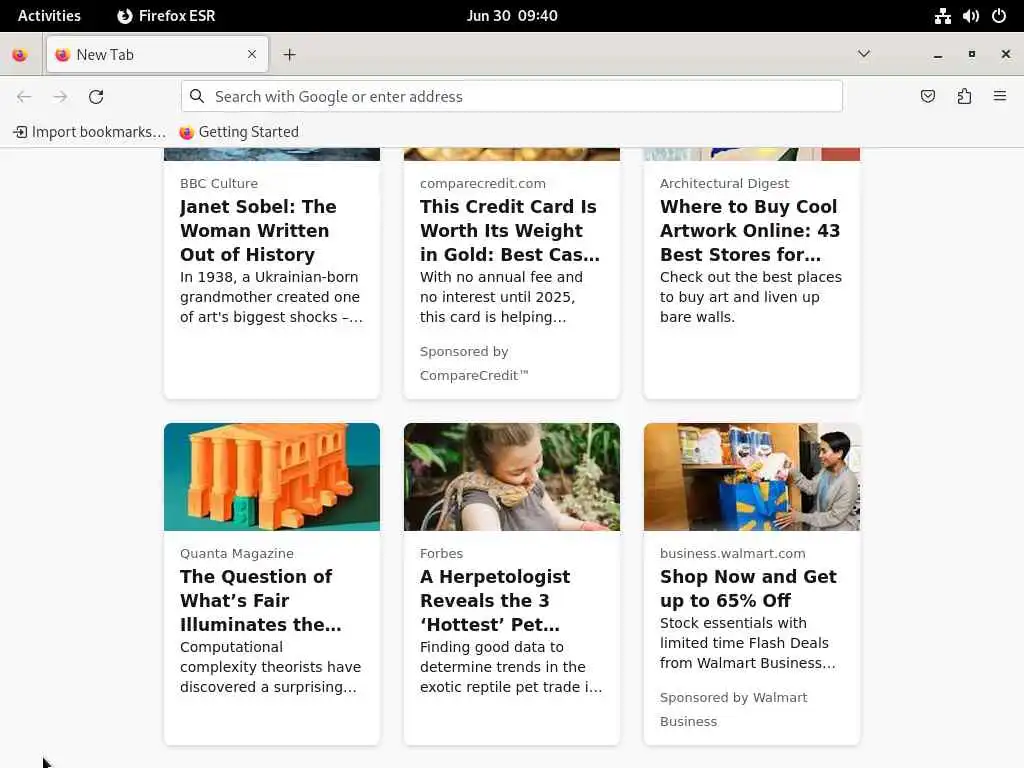
Task: Open Shop Now and Get up to 65% Off
Action: point(748,588)
